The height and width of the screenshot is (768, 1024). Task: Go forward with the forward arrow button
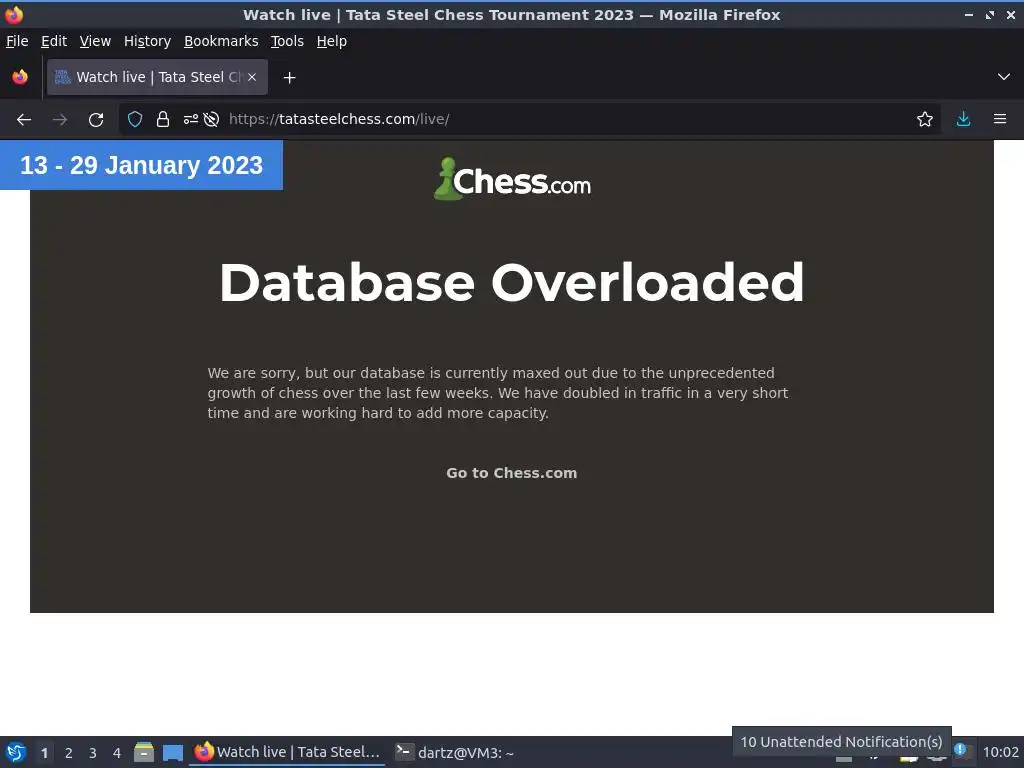[60, 120]
